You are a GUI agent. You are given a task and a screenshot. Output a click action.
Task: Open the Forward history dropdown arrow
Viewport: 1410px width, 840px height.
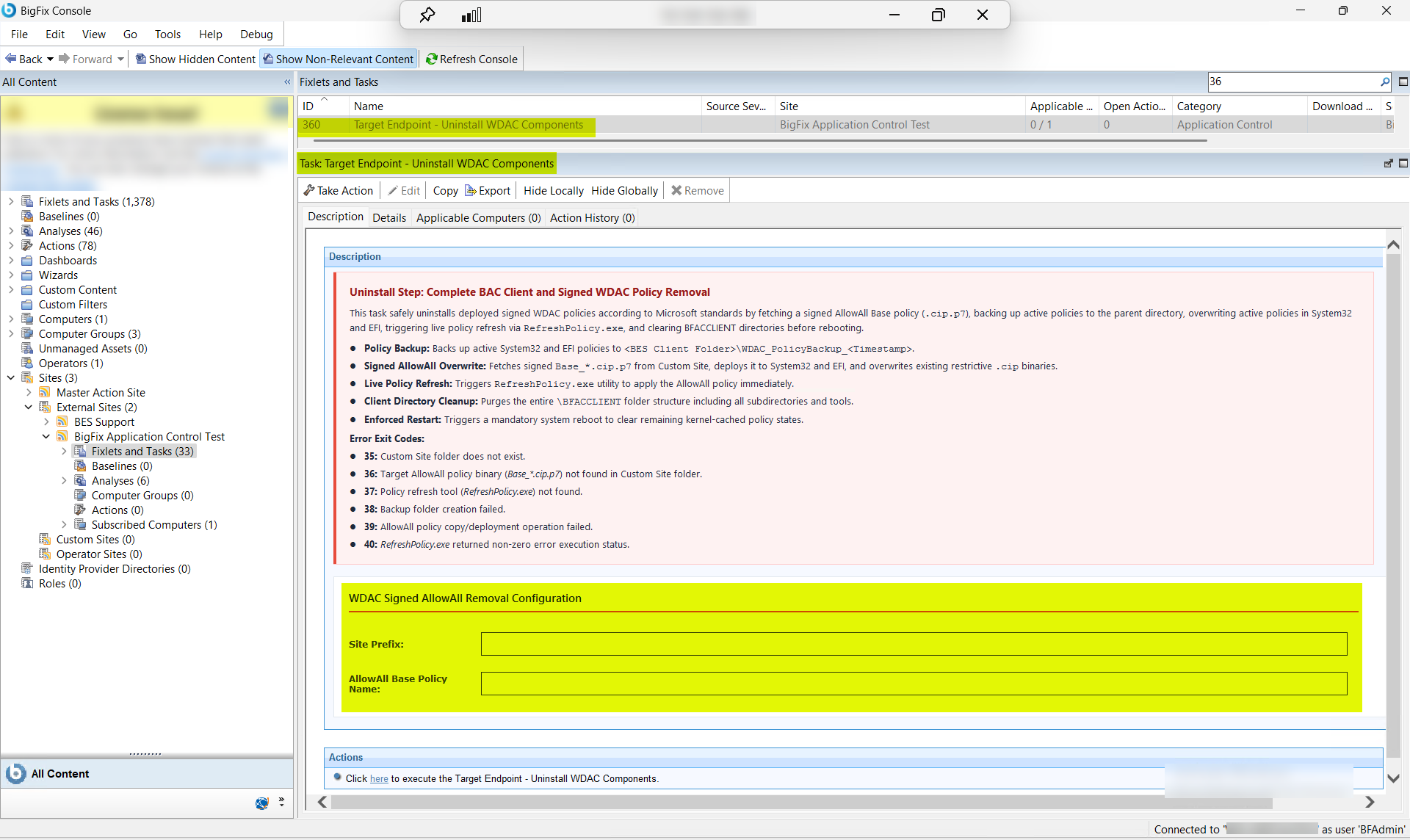(120, 59)
